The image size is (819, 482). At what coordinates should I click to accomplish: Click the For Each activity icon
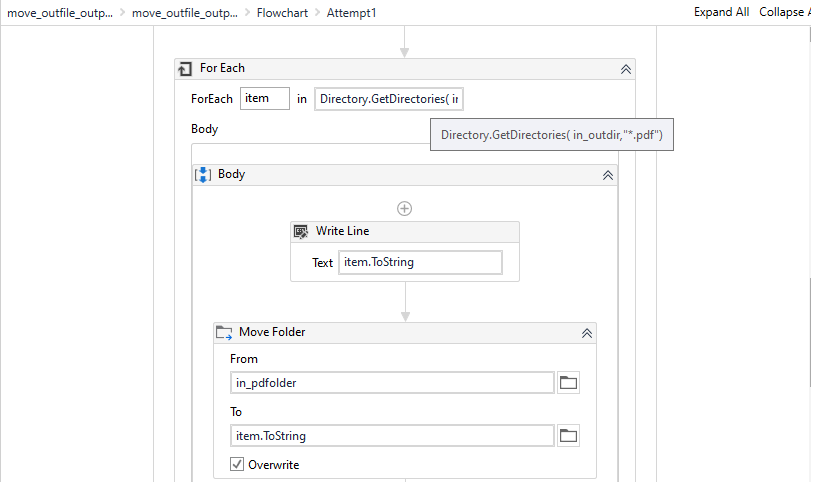point(185,69)
